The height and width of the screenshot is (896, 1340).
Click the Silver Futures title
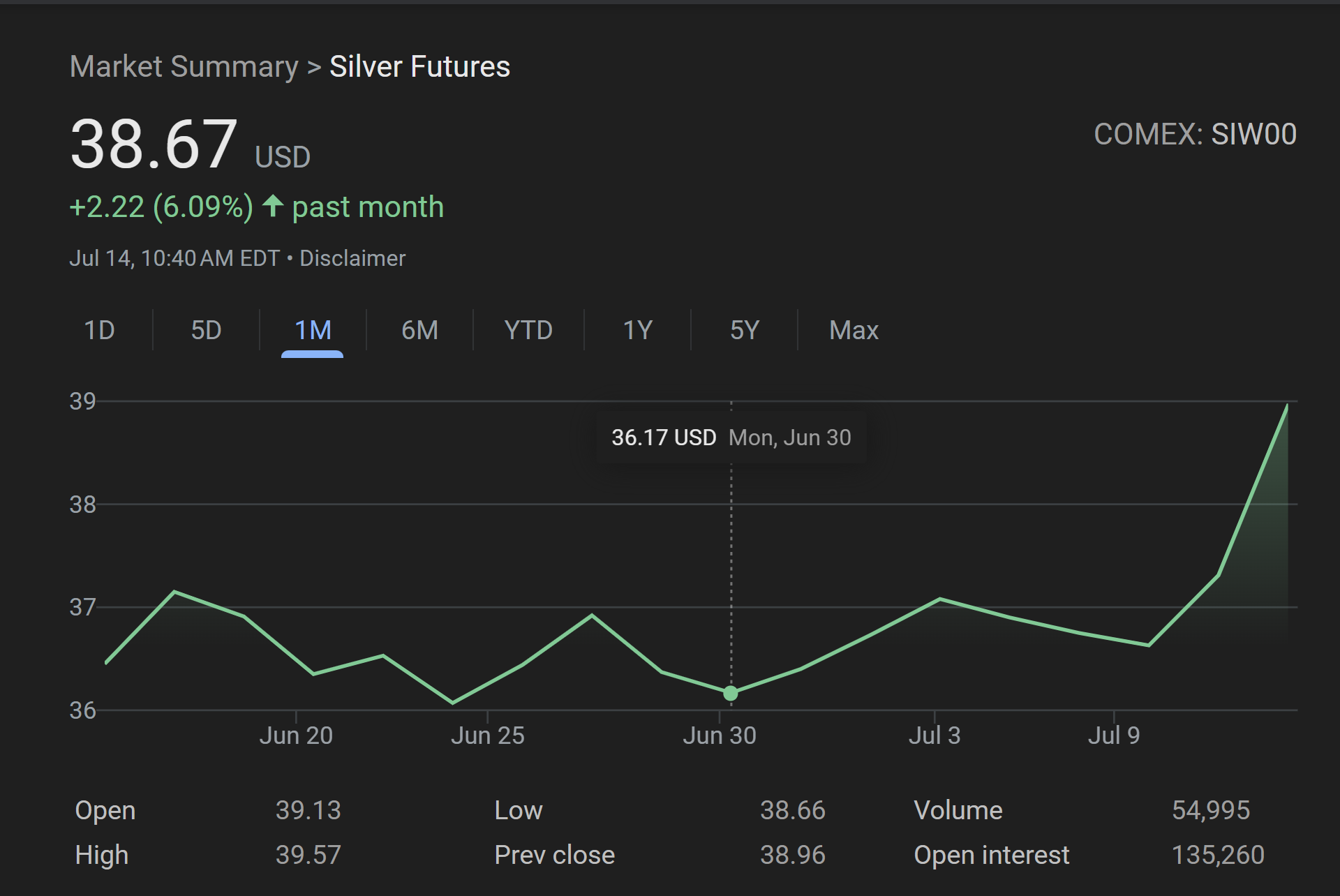point(419,67)
